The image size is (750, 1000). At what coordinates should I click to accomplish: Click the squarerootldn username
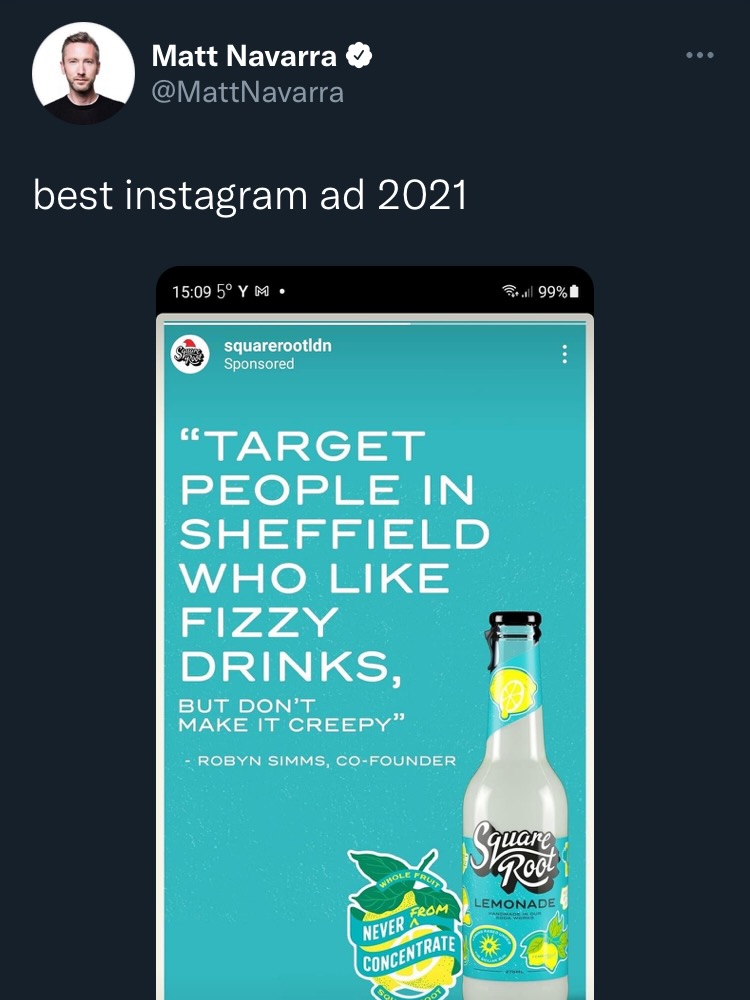click(x=277, y=345)
